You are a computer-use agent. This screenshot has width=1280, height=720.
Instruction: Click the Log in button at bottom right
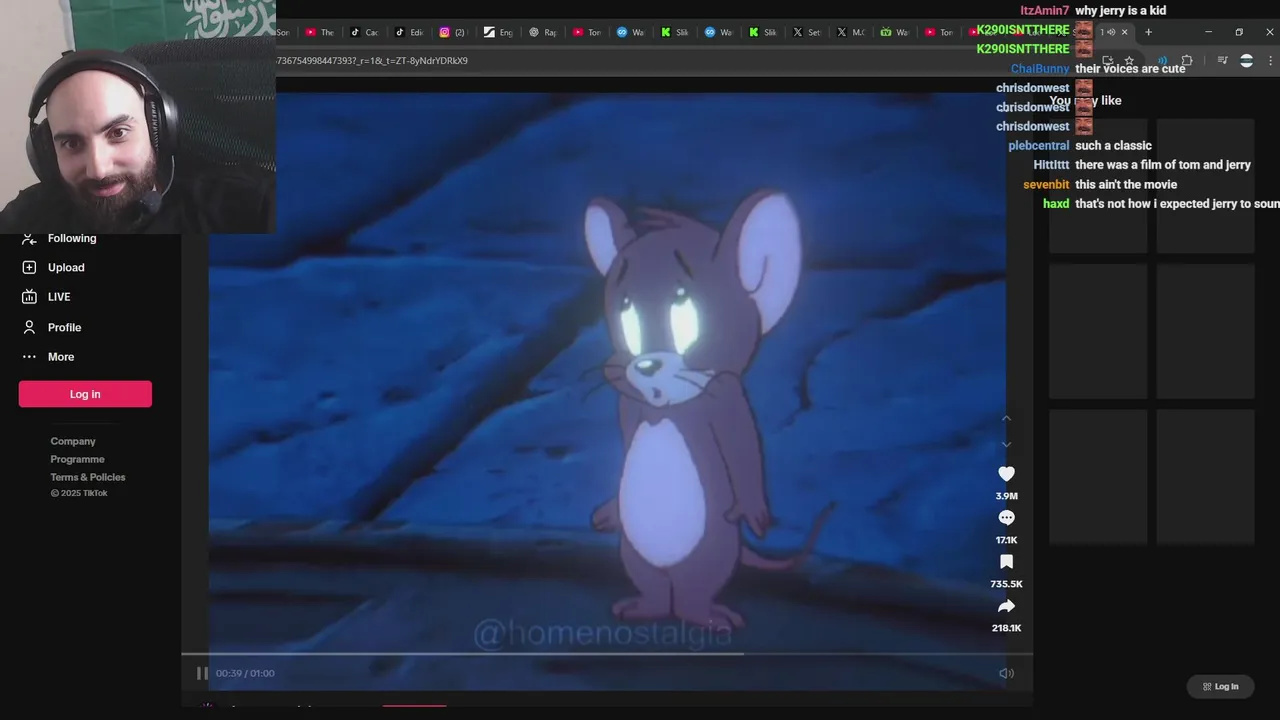click(1220, 686)
